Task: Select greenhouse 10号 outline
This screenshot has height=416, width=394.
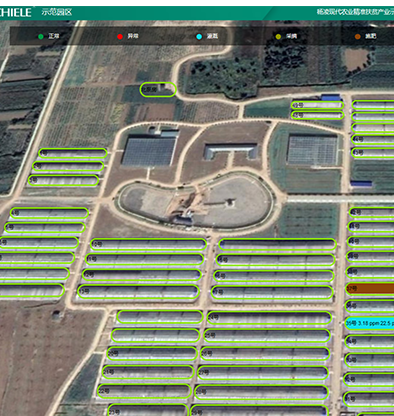Action: point(148,244)
